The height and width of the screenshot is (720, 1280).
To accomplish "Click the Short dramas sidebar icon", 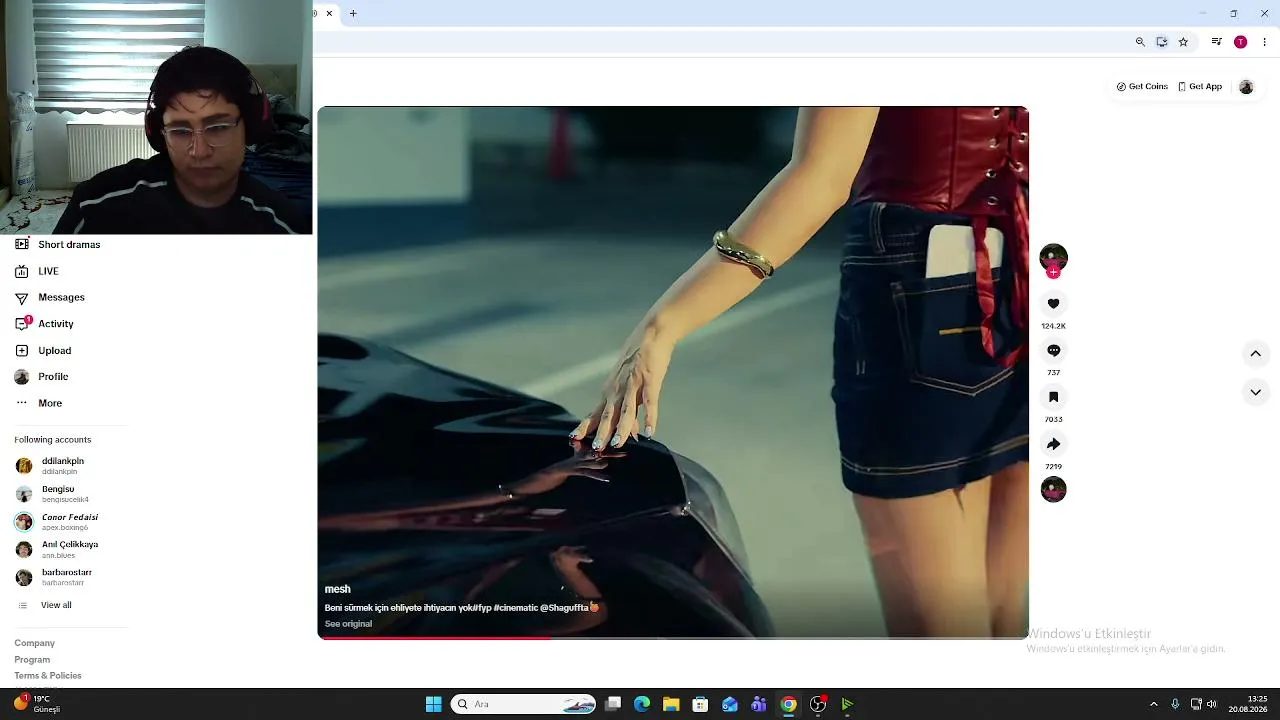I will (x=22, y=244).
